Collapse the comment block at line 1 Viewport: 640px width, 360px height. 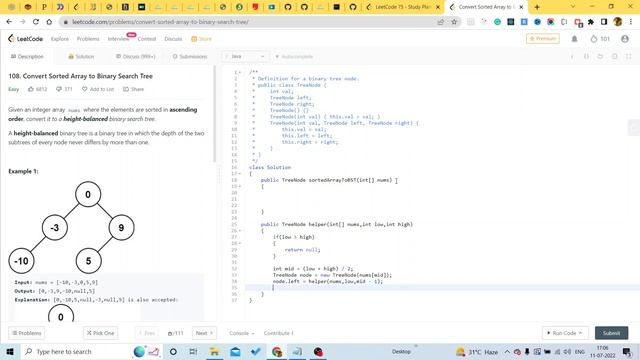pos(240,72)
